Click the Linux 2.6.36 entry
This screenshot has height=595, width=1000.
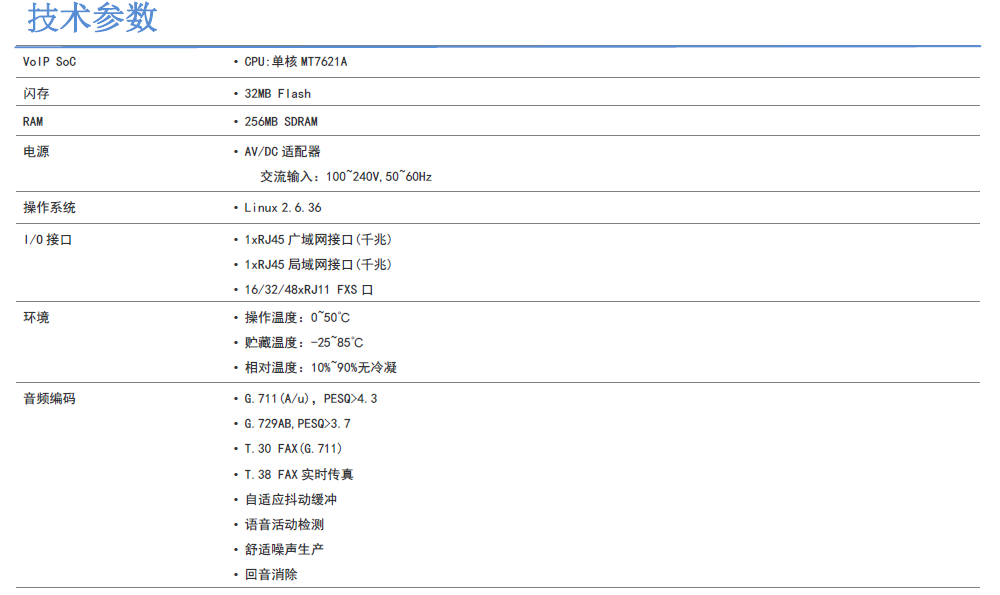pyautogui.click(x=283, y=208)
